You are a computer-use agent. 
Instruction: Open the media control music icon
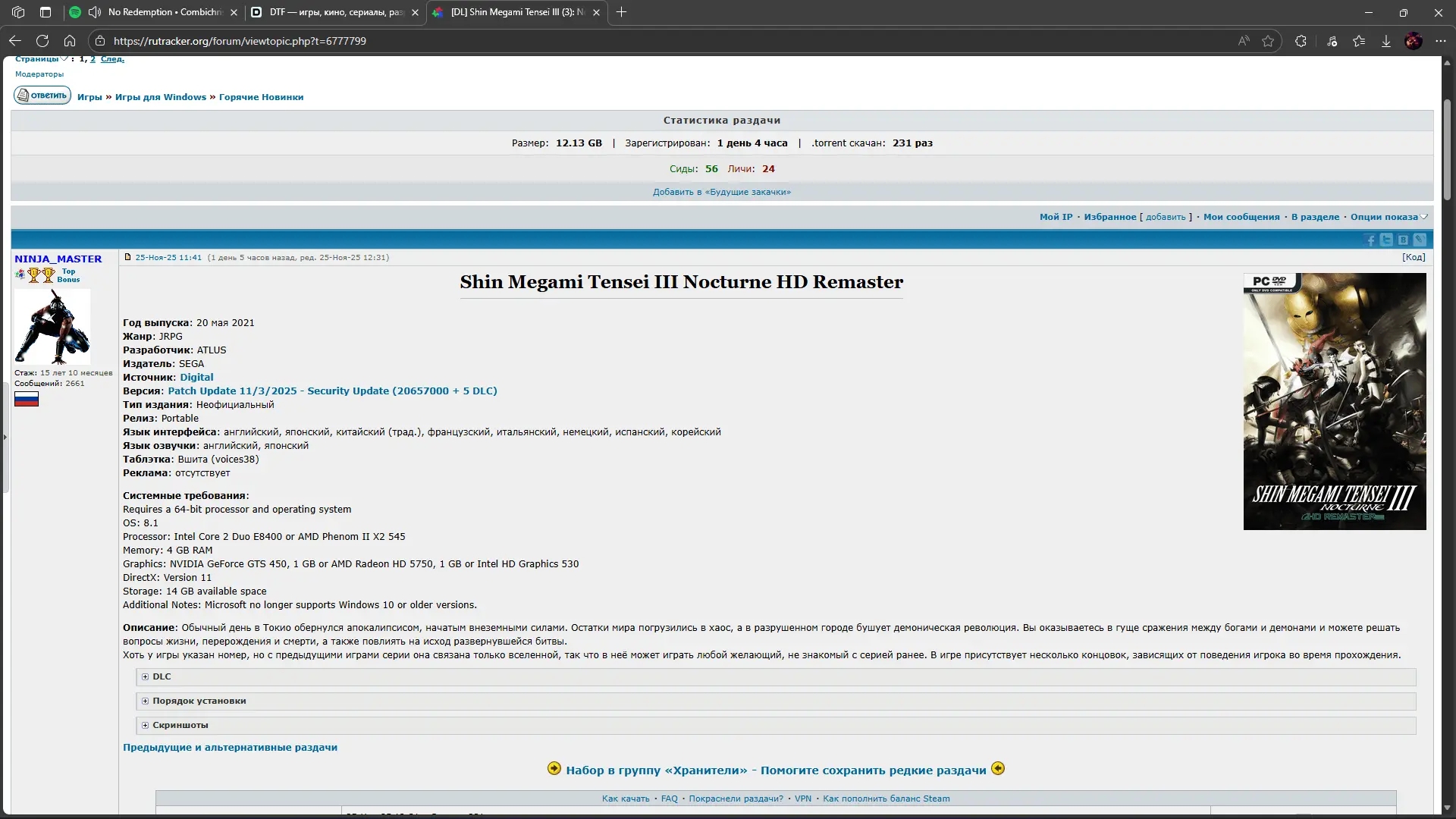pos(1332,41)
